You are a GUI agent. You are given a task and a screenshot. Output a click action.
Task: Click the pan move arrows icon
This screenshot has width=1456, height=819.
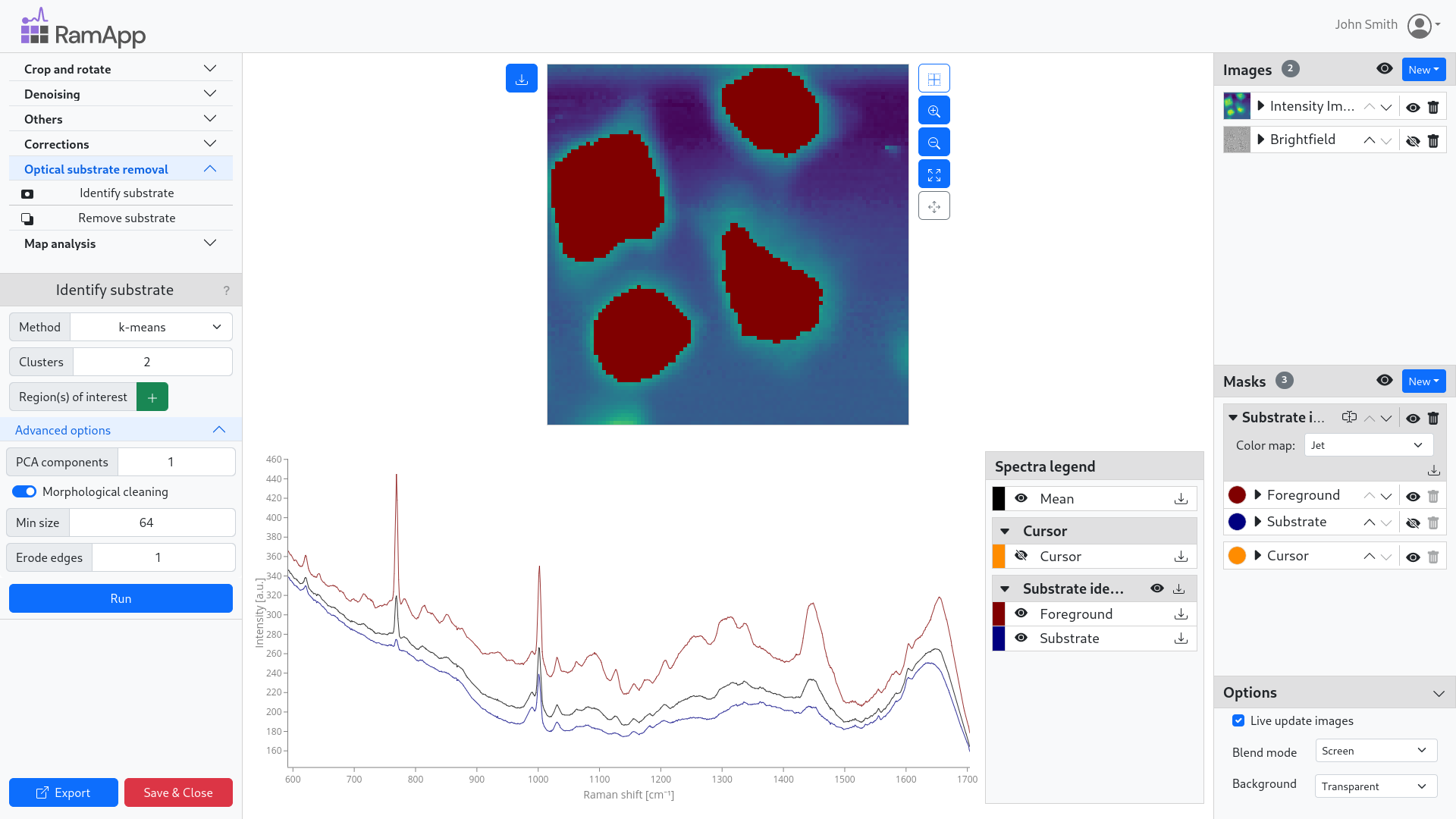(934, 206)
